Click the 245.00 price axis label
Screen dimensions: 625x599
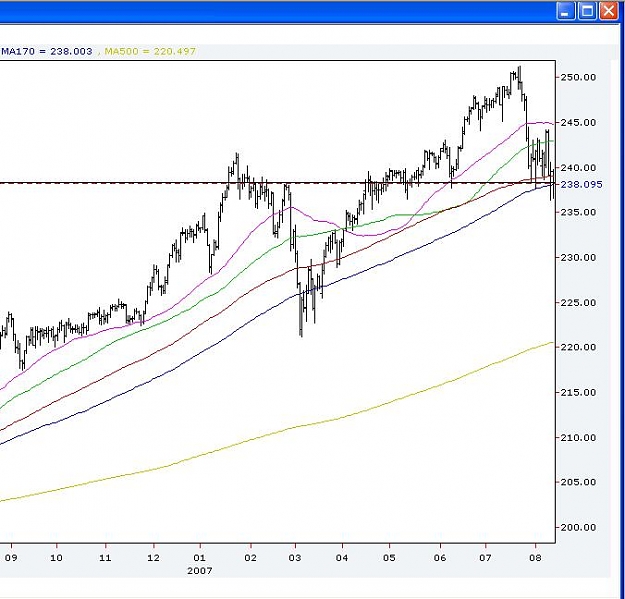(578, 122)
